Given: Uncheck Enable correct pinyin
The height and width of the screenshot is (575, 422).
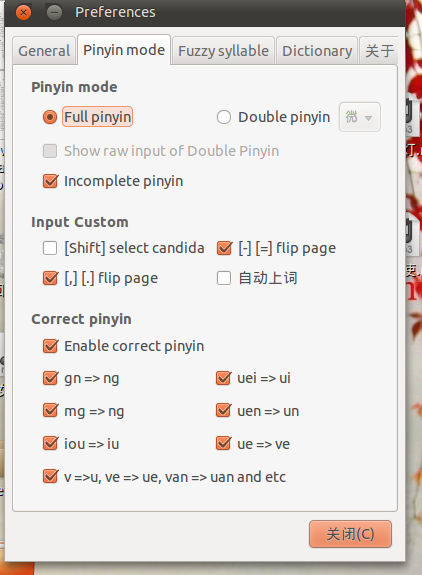Looking at the screenshot, I should pyautogui.click(x=50, y=346).
